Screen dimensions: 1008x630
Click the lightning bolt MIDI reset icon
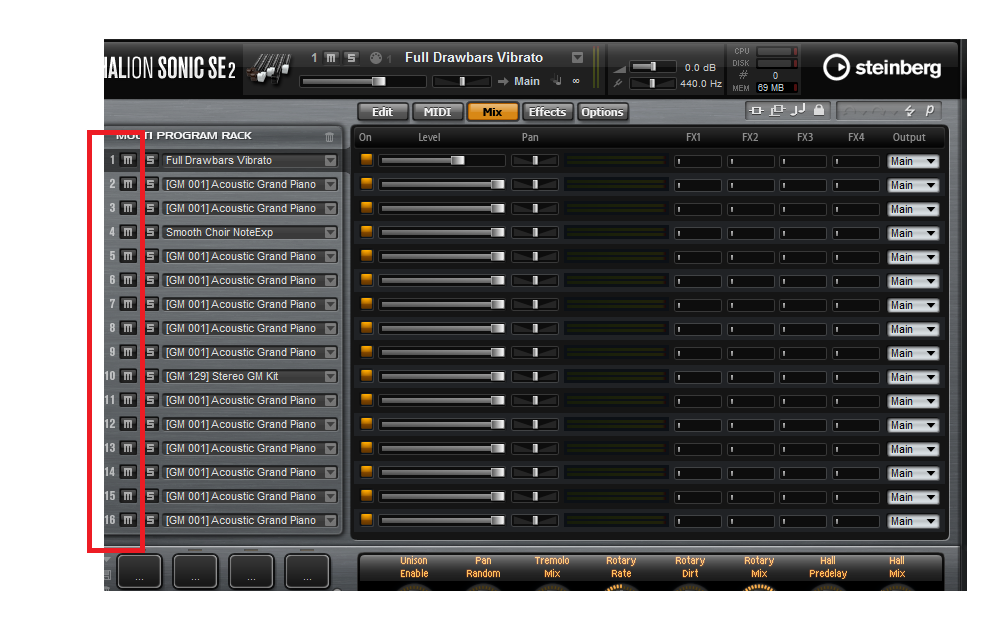pyautogui.click(x=910, y=111)
